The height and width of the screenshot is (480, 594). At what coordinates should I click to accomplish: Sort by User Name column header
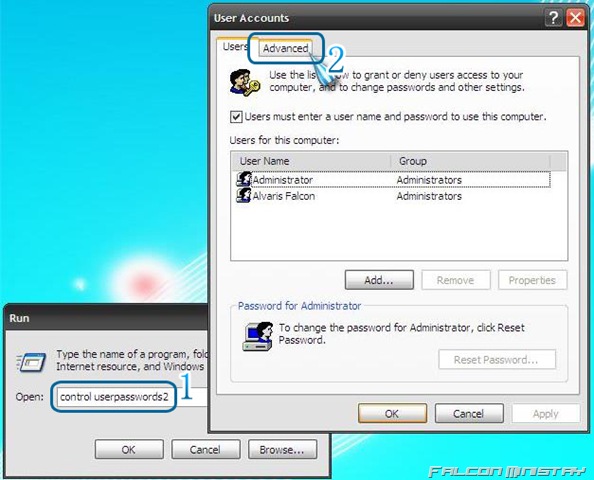pos(311,161)
